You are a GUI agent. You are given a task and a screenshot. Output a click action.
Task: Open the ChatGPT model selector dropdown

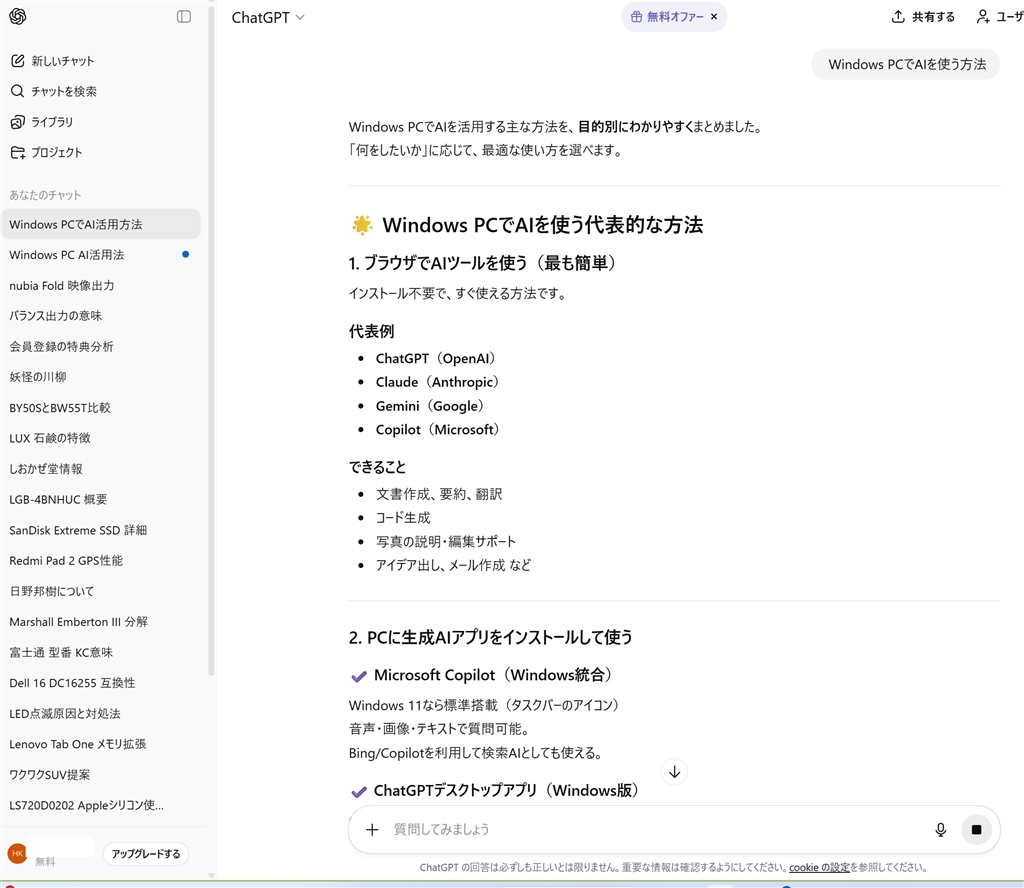click(x=268, y=18)
